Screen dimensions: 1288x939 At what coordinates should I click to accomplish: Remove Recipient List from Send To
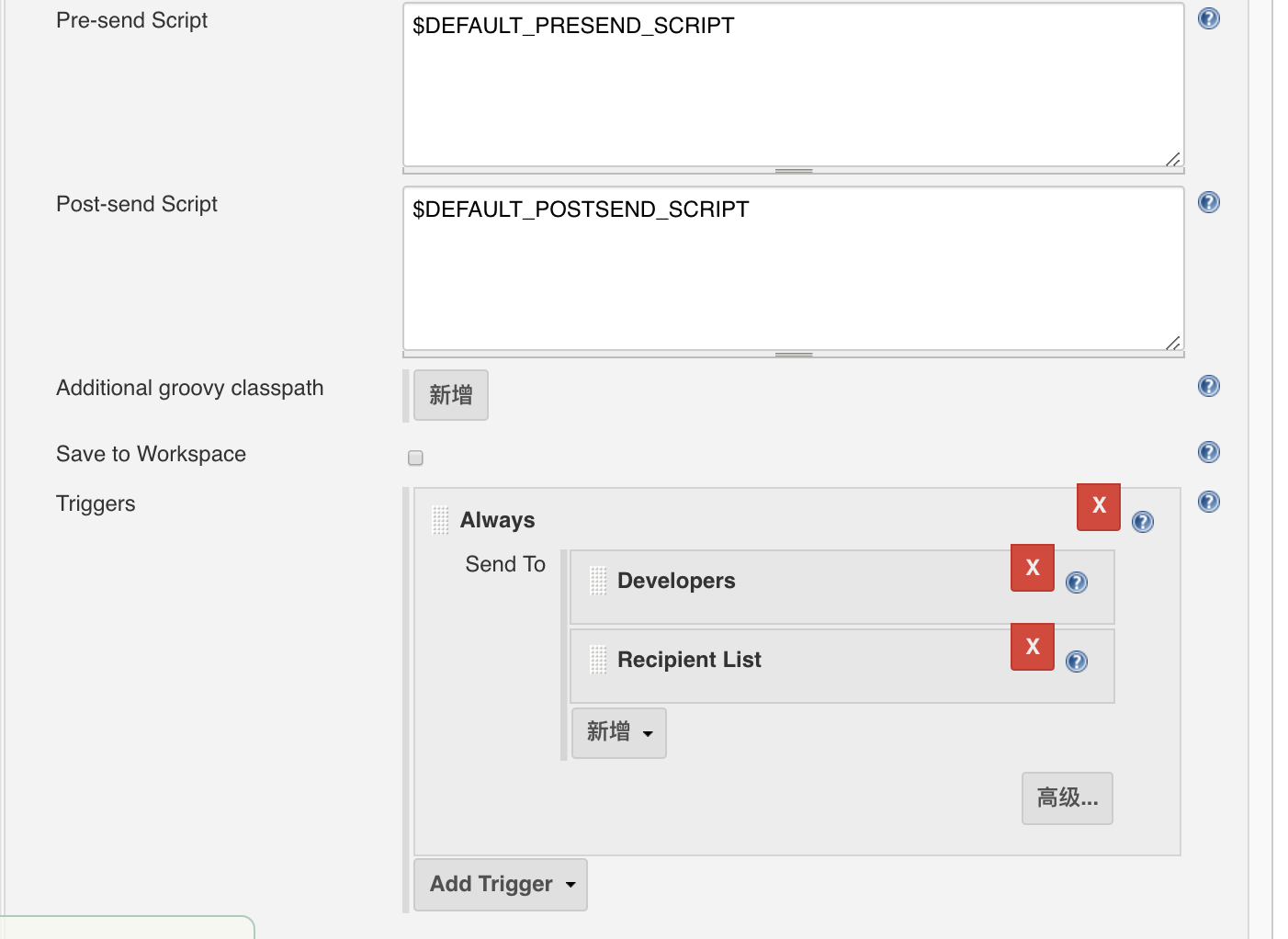[1033, 647]
